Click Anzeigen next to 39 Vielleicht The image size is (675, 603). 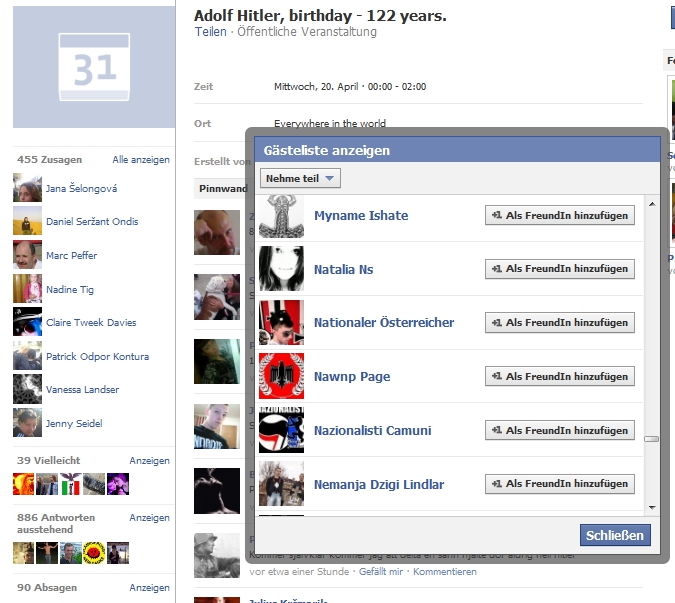(x=149, y=461)
